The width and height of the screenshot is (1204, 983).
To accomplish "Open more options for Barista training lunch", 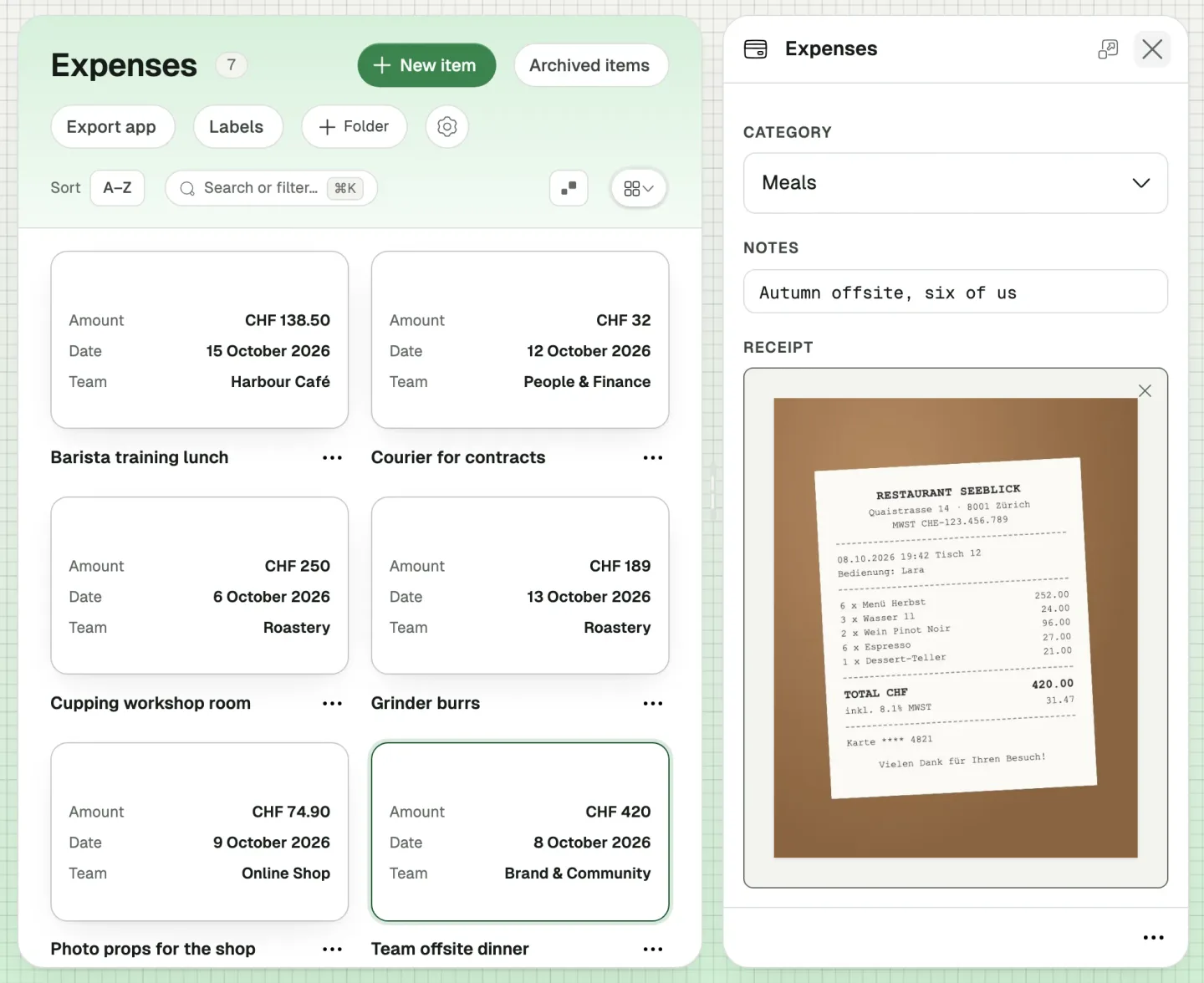I will point(332,458).
